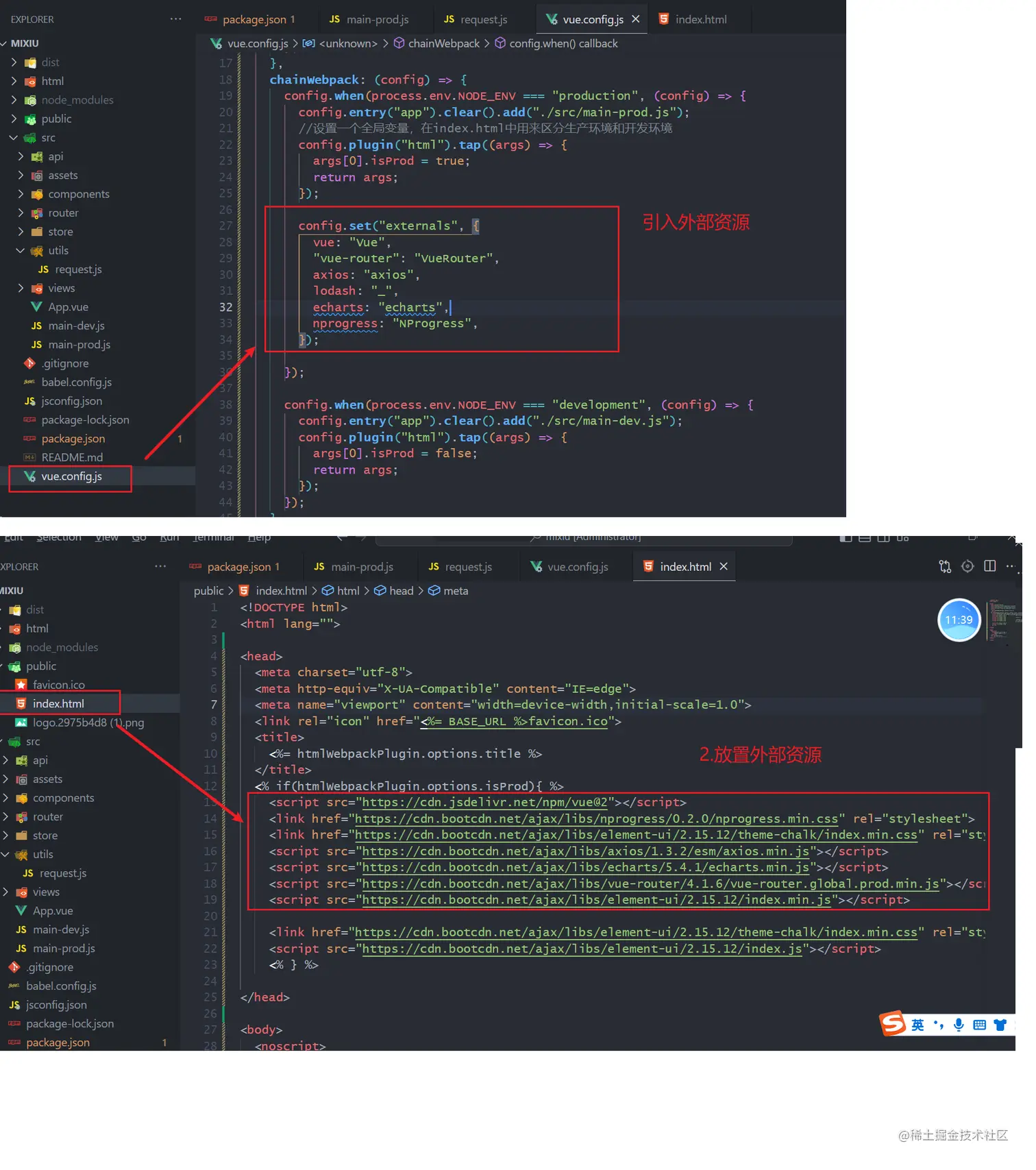Click .gitignore git icon in top explorer
This screenshot has height=1170, width=1036.
pyautogui.click(x=29, y=363)
